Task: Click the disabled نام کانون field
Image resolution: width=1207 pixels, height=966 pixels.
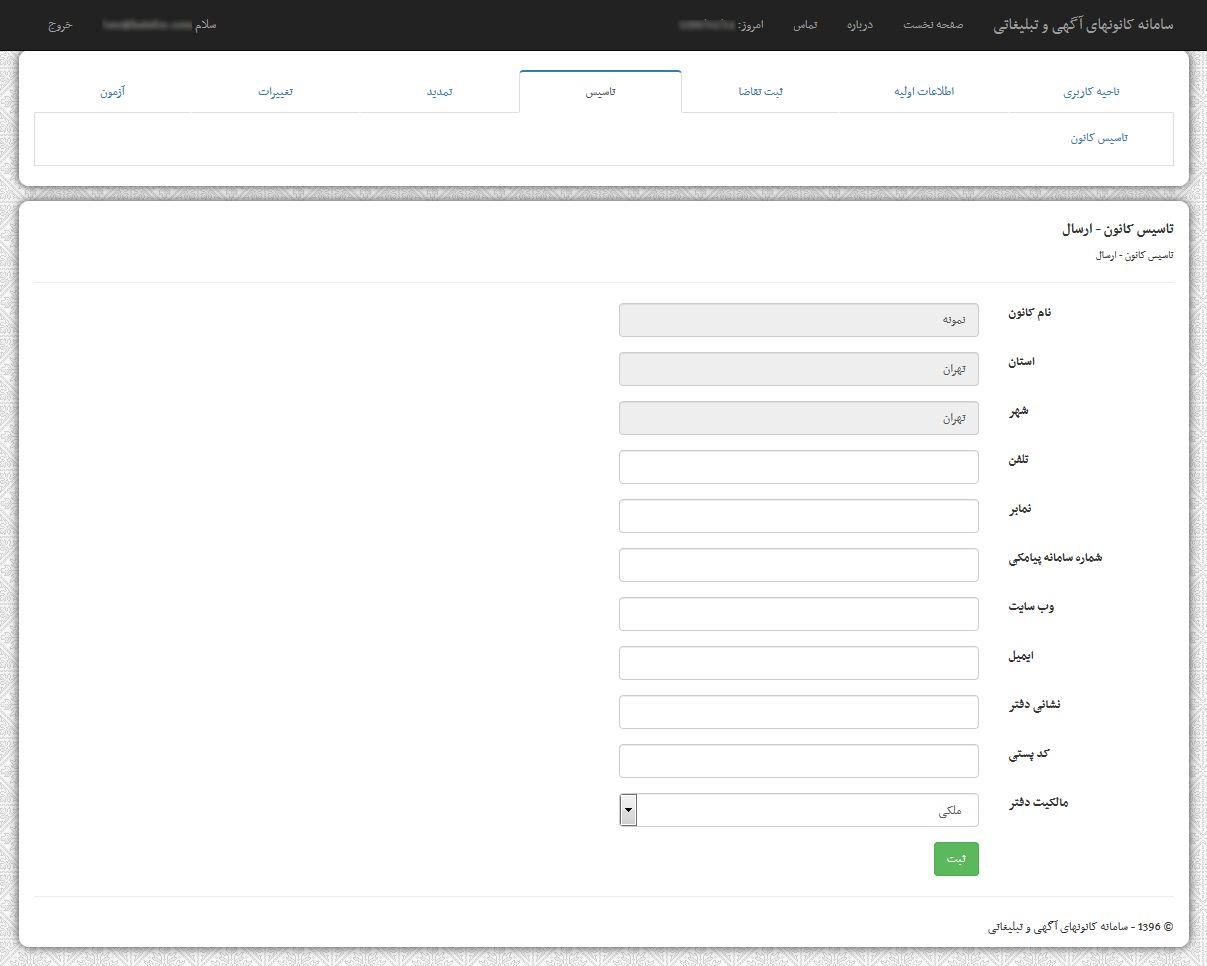Action: (799, 320)
